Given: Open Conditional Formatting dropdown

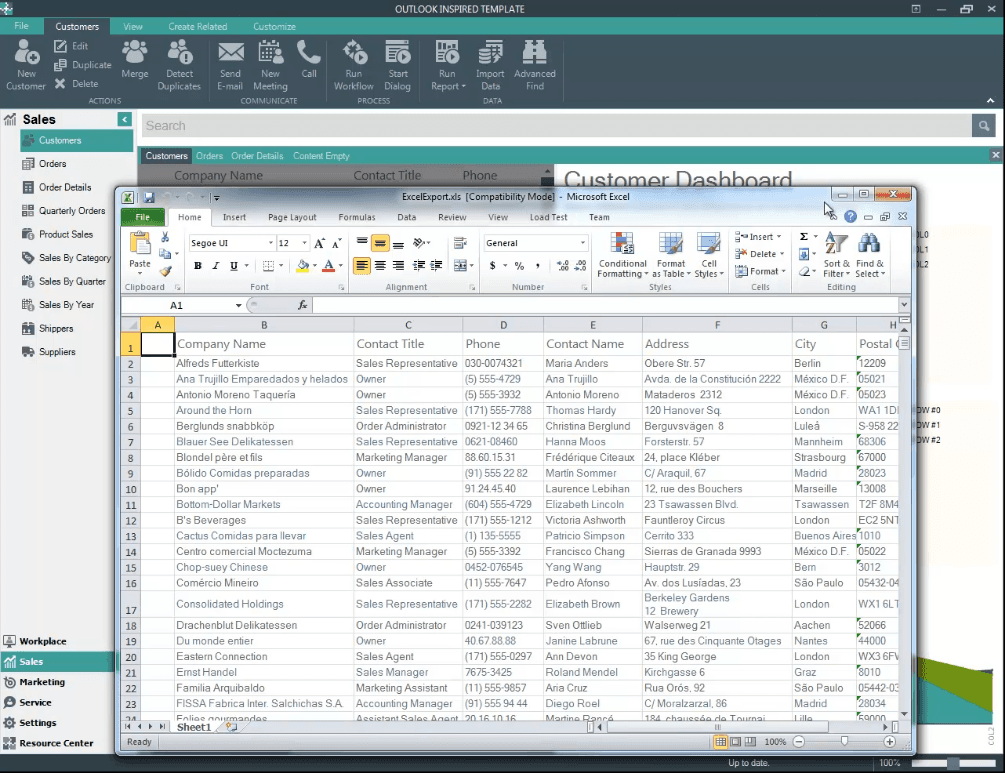Looking at the screenshot, I should click(x=622, y=254).
